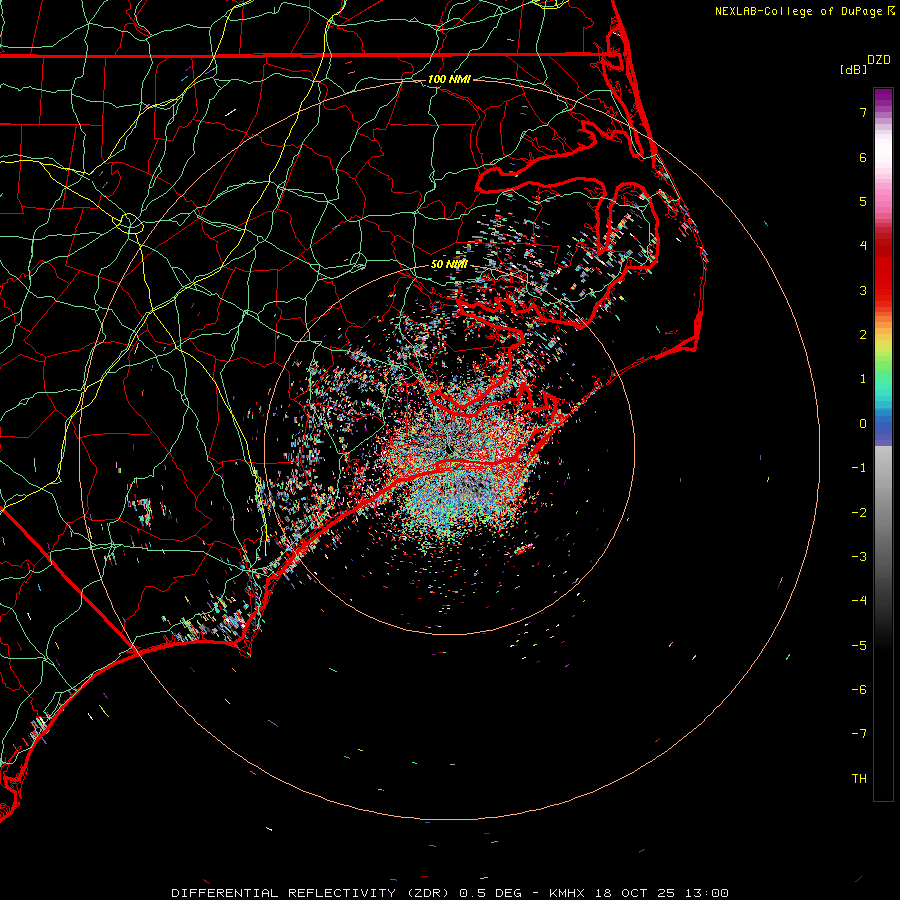The width and height of the screenshot is (900, 900).
Task: Click the KMHX station identifier in the caption
Action: pyautogui.click(x=566, y=893)
